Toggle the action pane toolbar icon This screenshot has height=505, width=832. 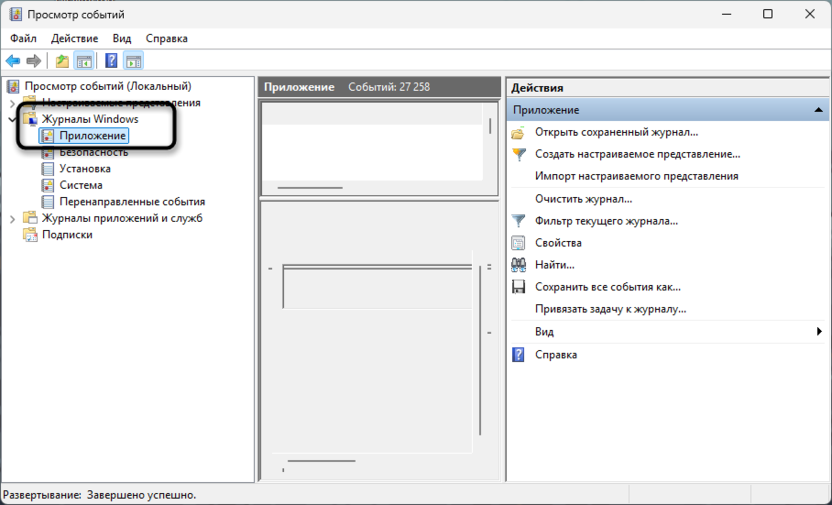coord(133,61)
